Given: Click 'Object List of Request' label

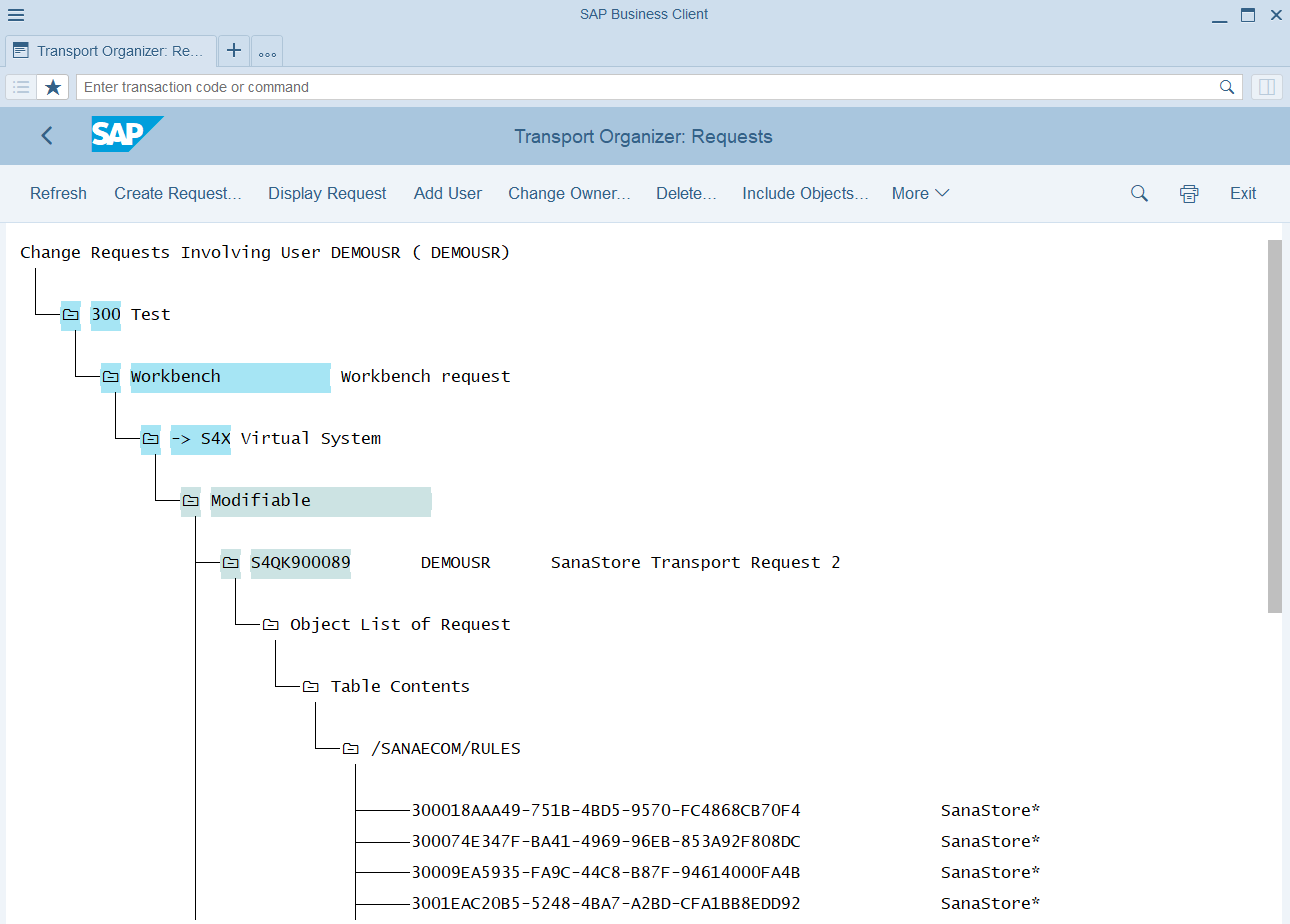Looking at the screenshot, I should [400, 625].
